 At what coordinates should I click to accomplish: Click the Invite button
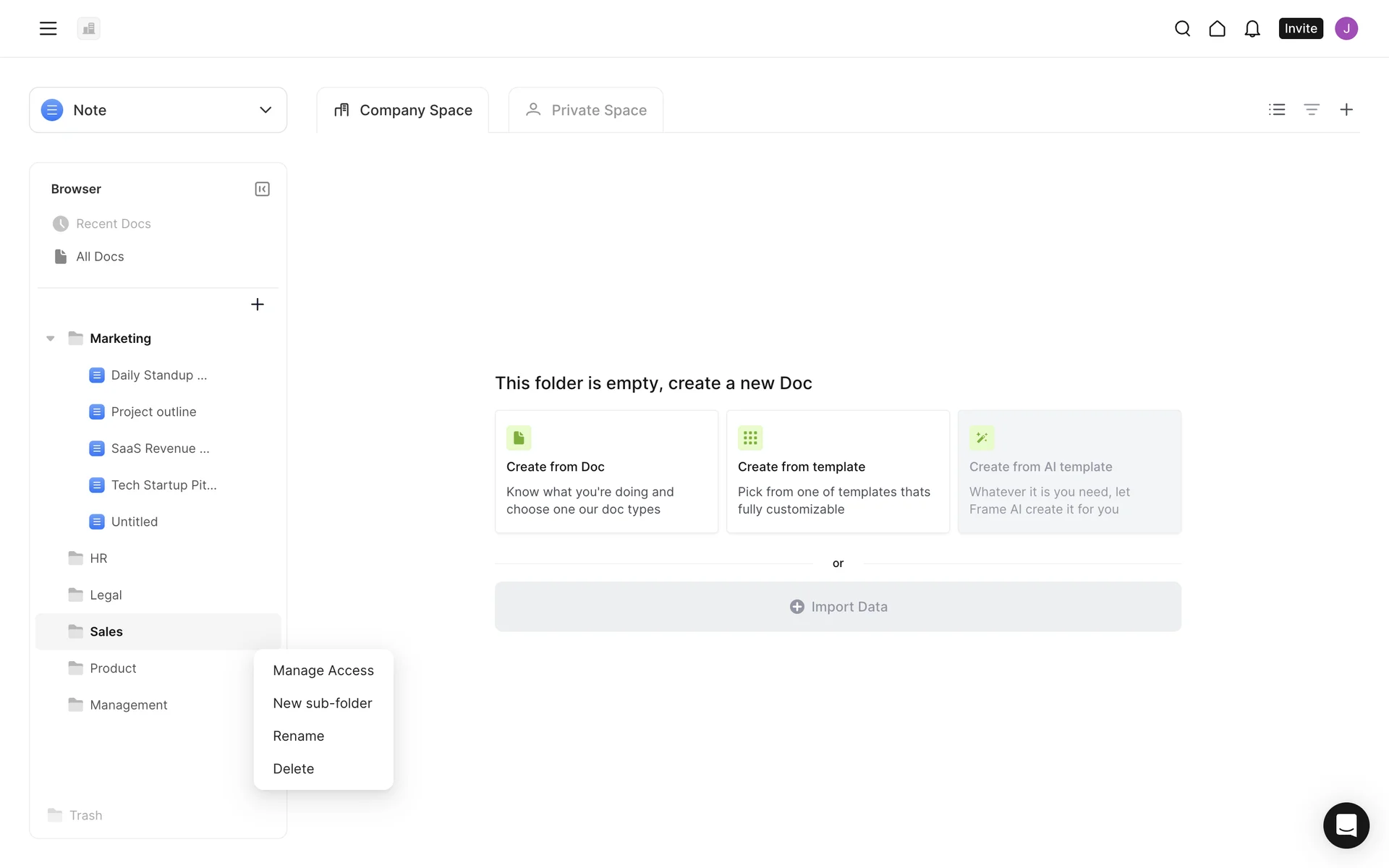(x=1300, y=28)
